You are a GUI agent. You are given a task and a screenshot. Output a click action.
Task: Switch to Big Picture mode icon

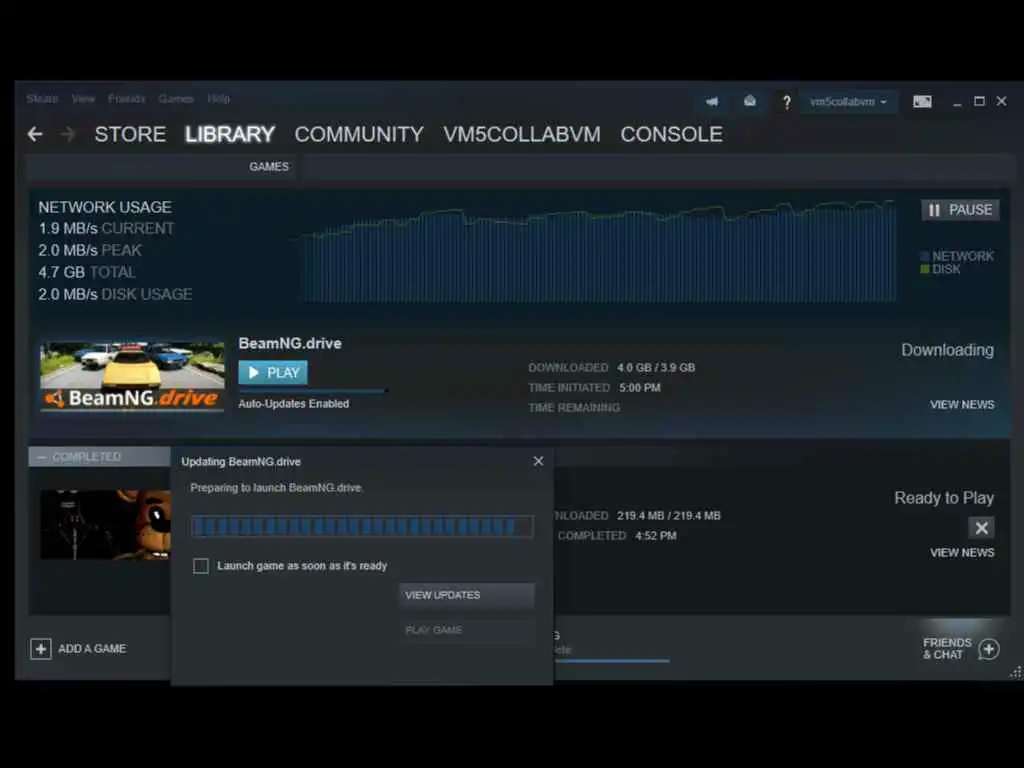922,101
